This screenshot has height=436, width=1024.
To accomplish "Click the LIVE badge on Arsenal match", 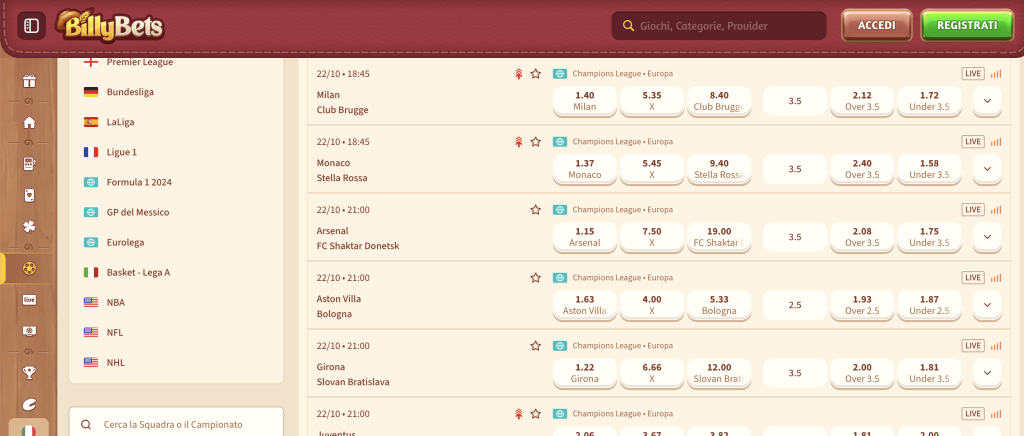I will (x=973, y=210).
